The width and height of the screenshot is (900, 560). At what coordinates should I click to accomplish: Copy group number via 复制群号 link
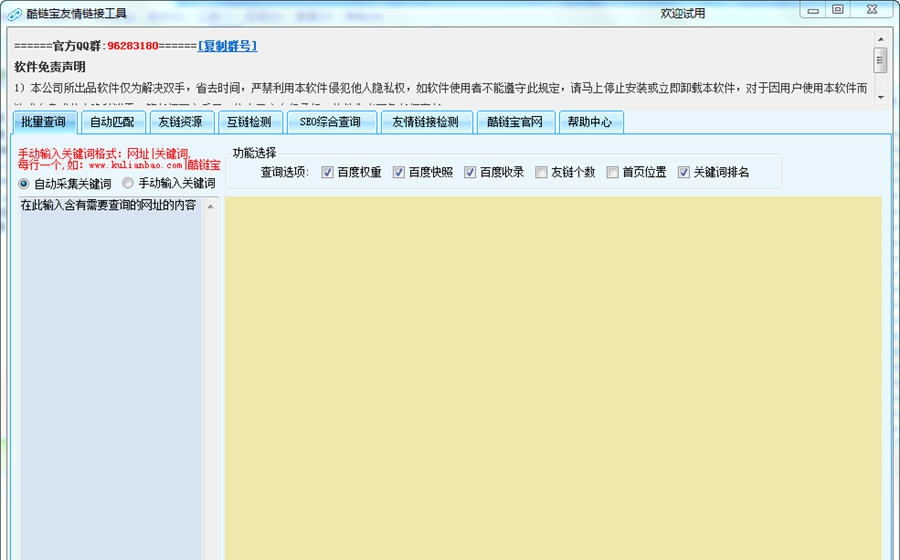point(227,46)
